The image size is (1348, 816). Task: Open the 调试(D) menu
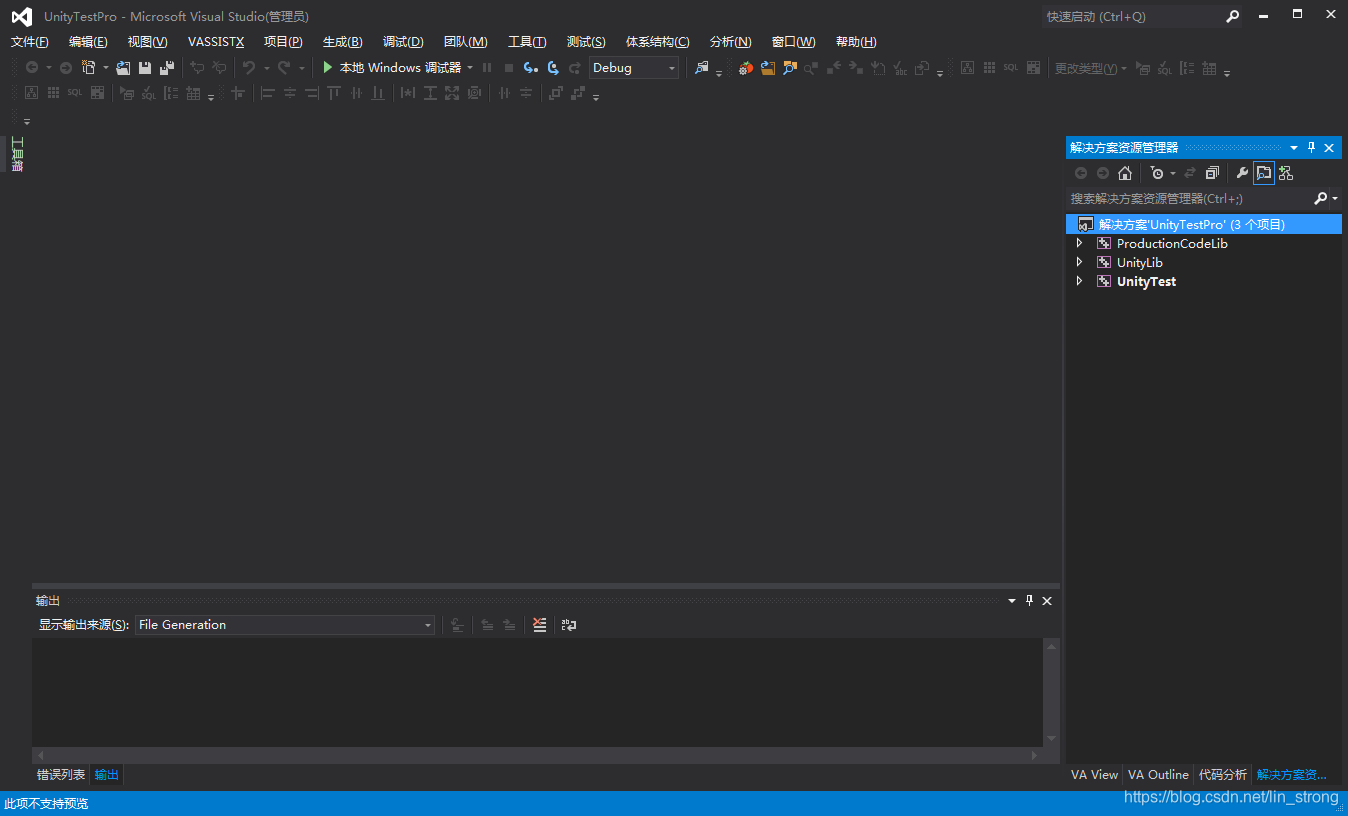403,42
